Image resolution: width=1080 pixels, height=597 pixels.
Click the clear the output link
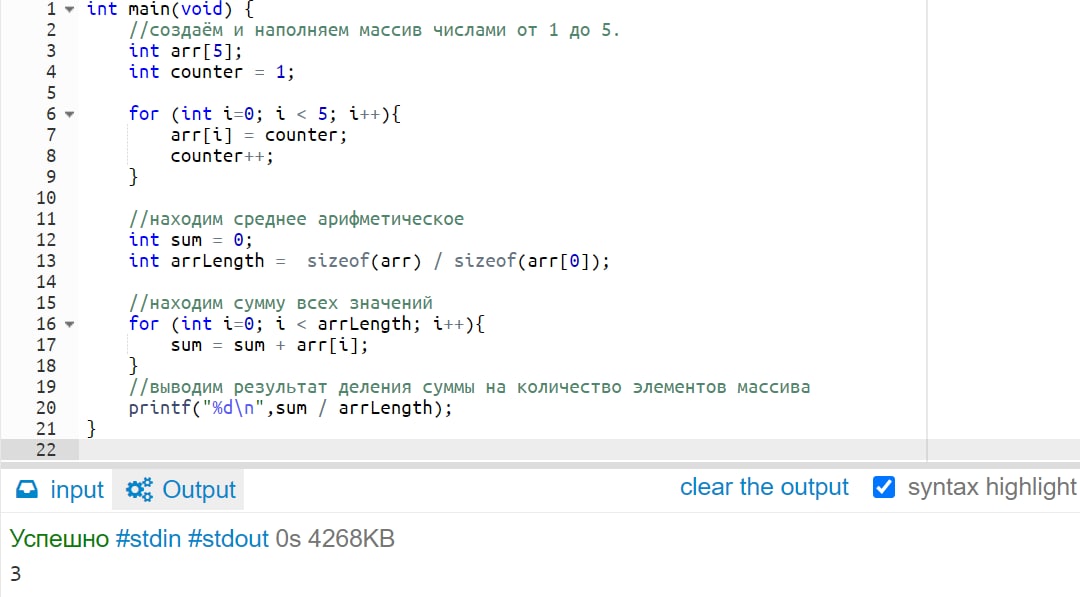pyautogui.click(x=764, y=487)
